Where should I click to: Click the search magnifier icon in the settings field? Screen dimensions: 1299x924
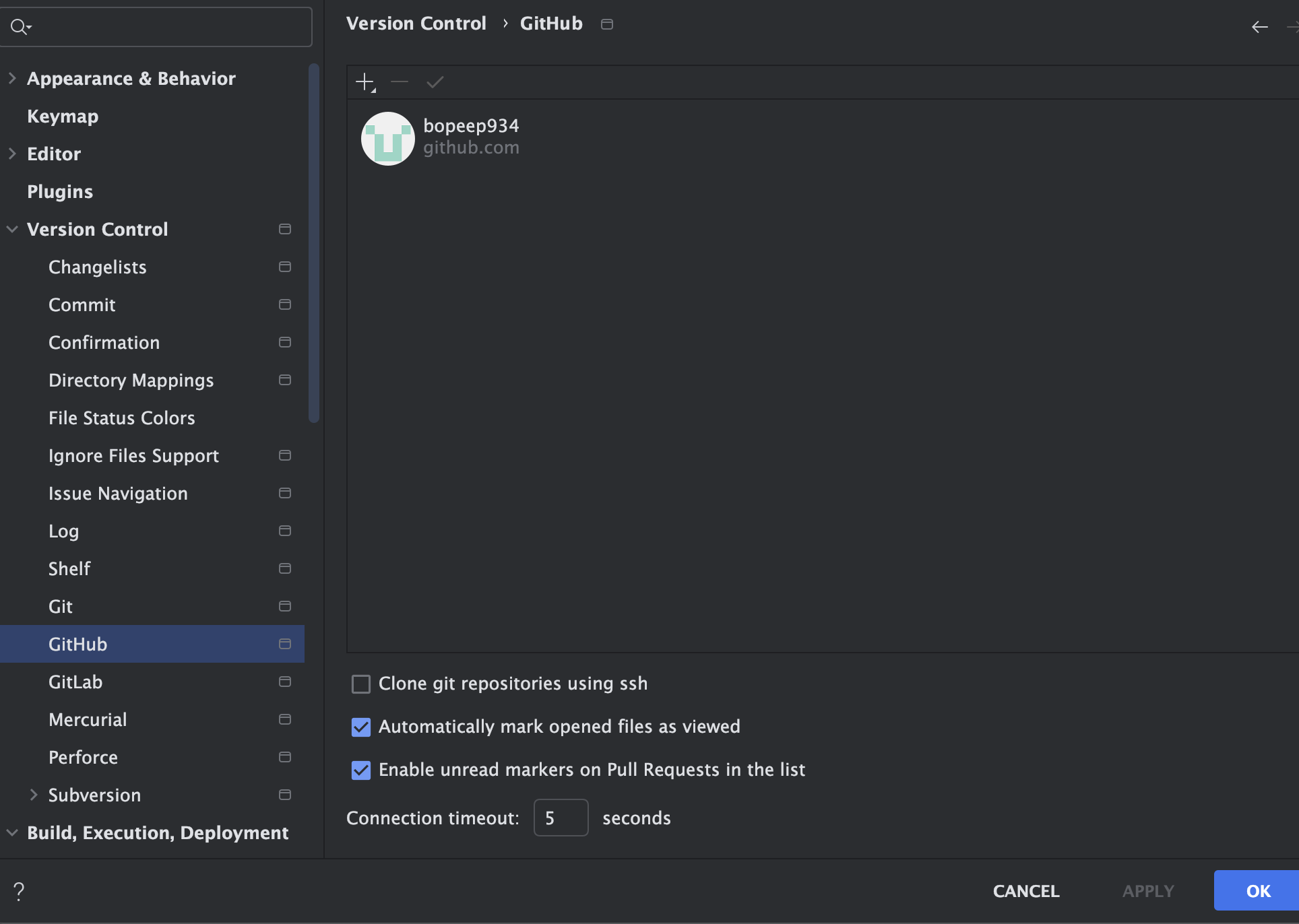click(20, 27)
